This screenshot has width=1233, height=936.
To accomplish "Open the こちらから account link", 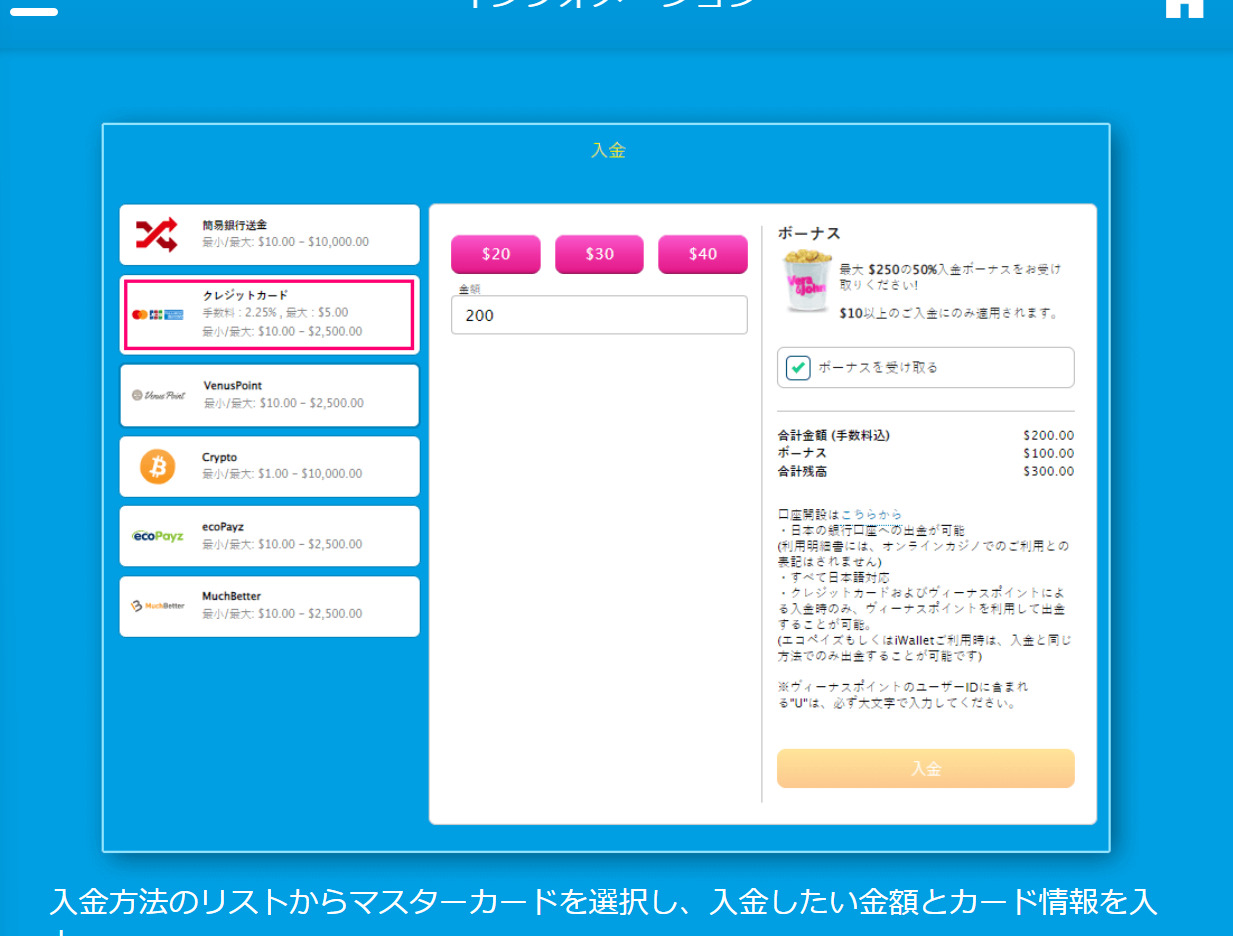I will [871, 514].
